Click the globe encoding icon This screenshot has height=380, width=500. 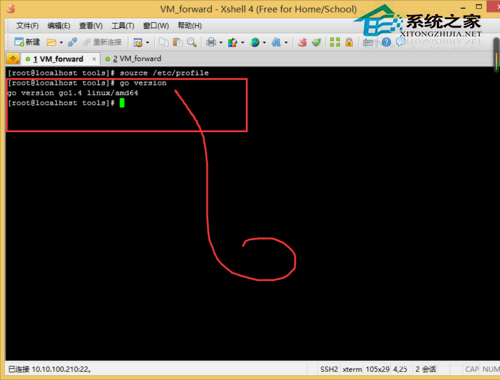255,42
